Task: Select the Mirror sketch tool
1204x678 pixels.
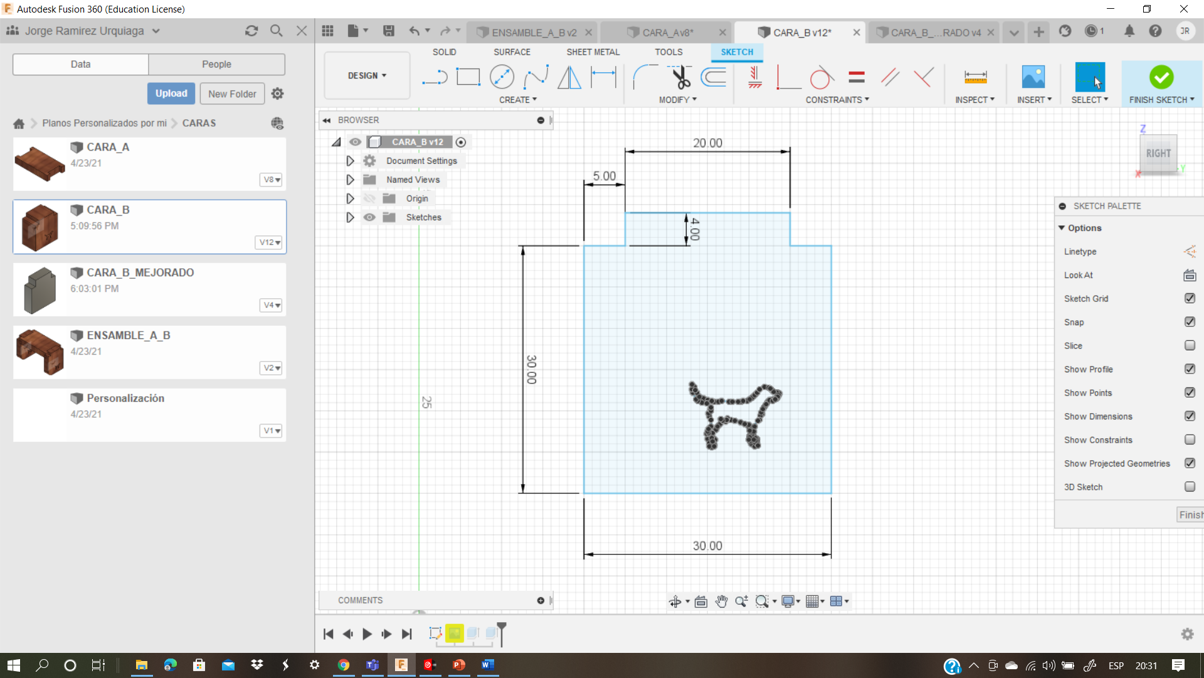Action: (x=570, y=77)
